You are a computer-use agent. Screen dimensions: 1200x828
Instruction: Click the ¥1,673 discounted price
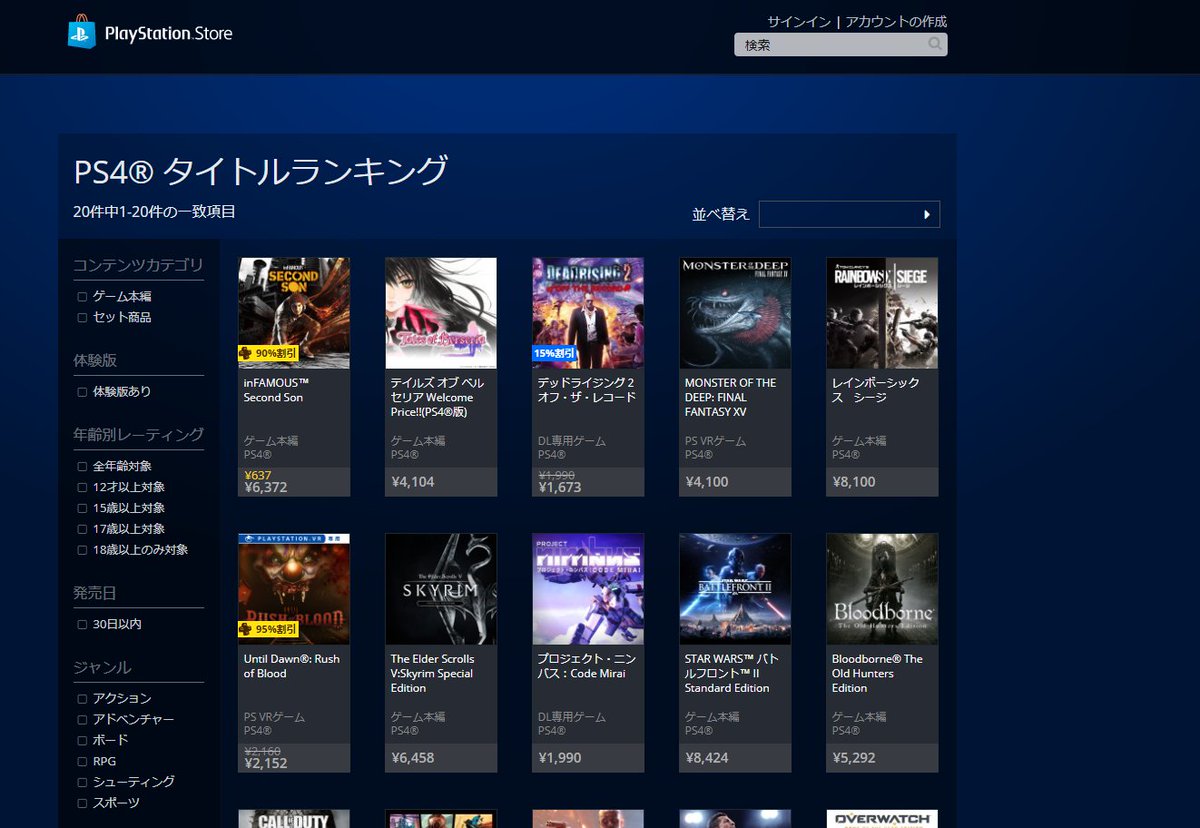coord(559,488)
